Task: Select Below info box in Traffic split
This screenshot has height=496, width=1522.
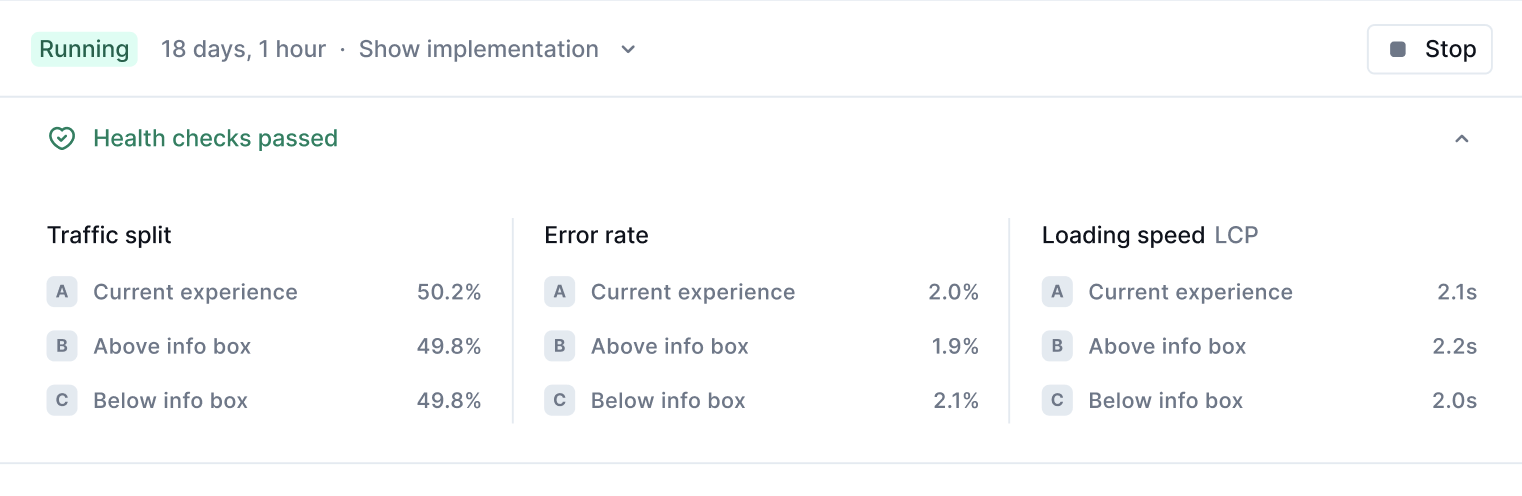Action: pyautogui.click(x=170, y=400)
